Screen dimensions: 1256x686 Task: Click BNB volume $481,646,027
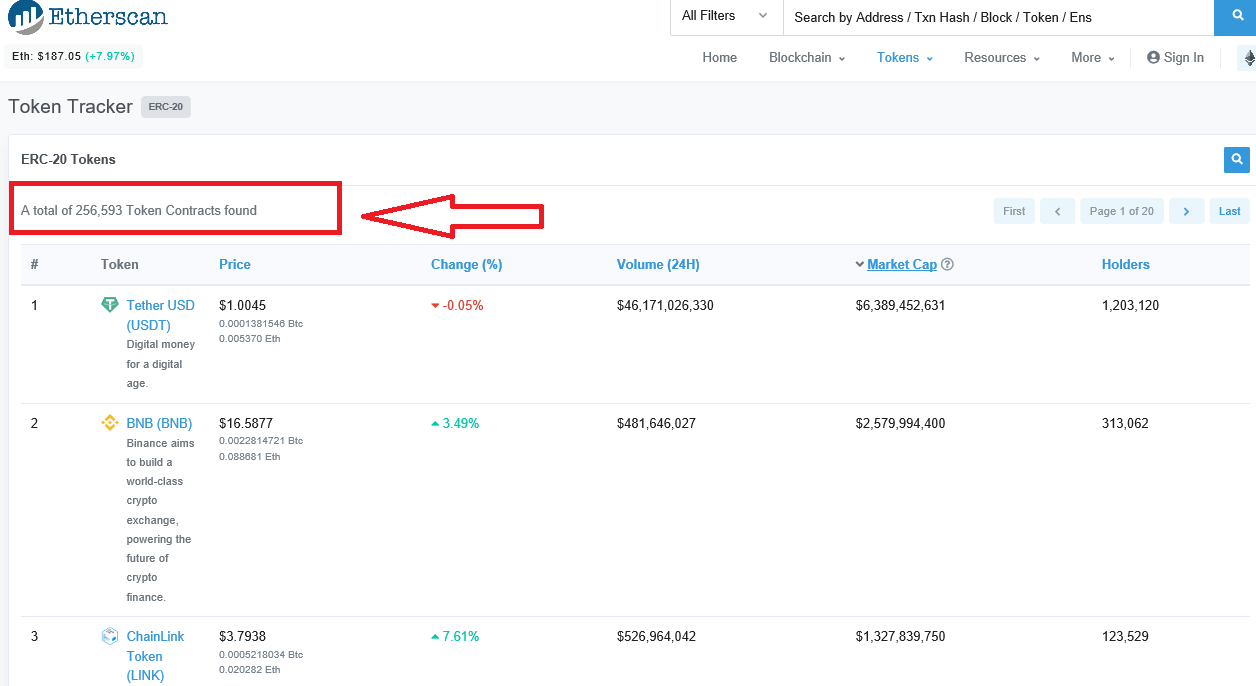coord(657,424)
